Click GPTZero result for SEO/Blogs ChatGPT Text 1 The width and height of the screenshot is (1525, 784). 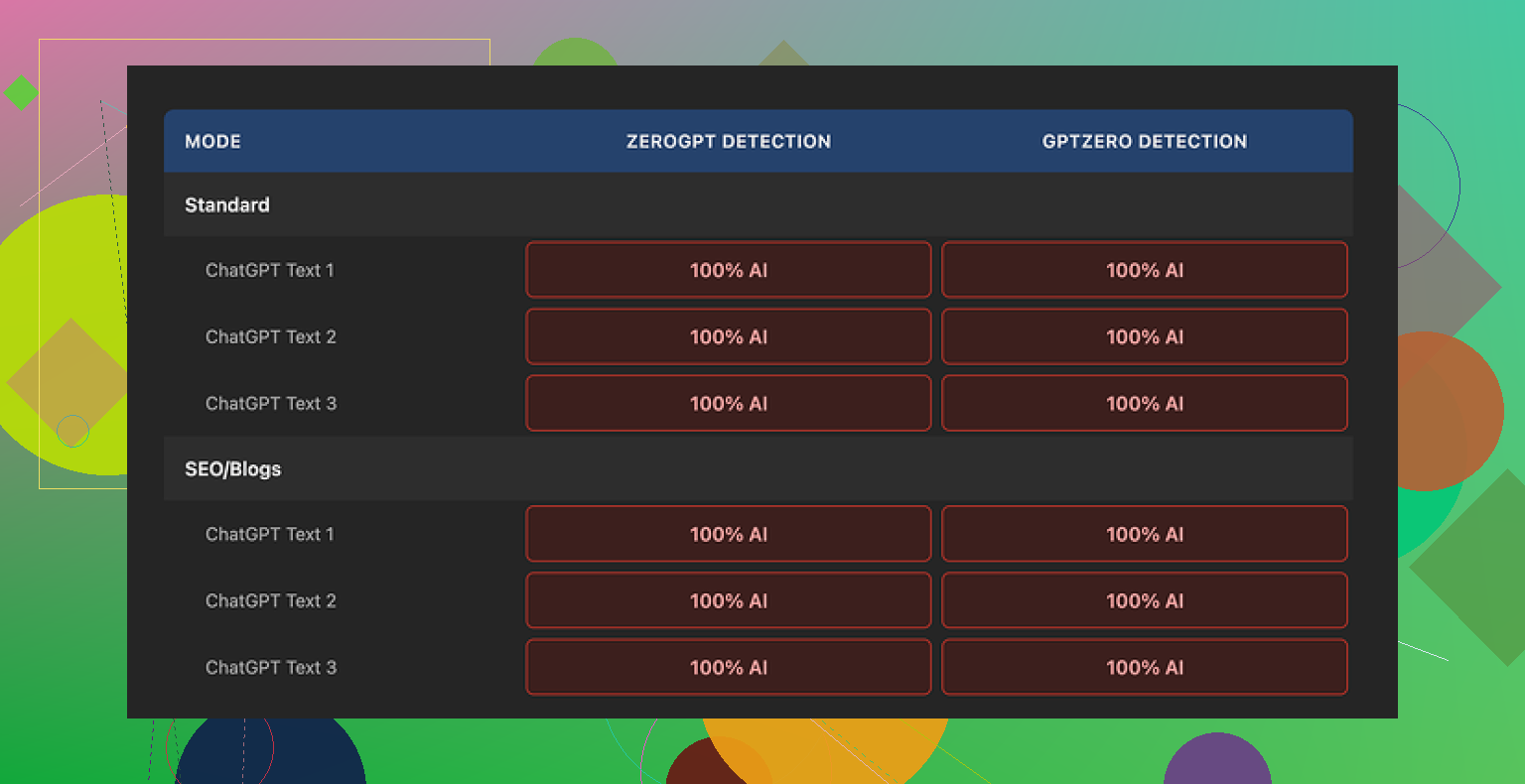1144,534
